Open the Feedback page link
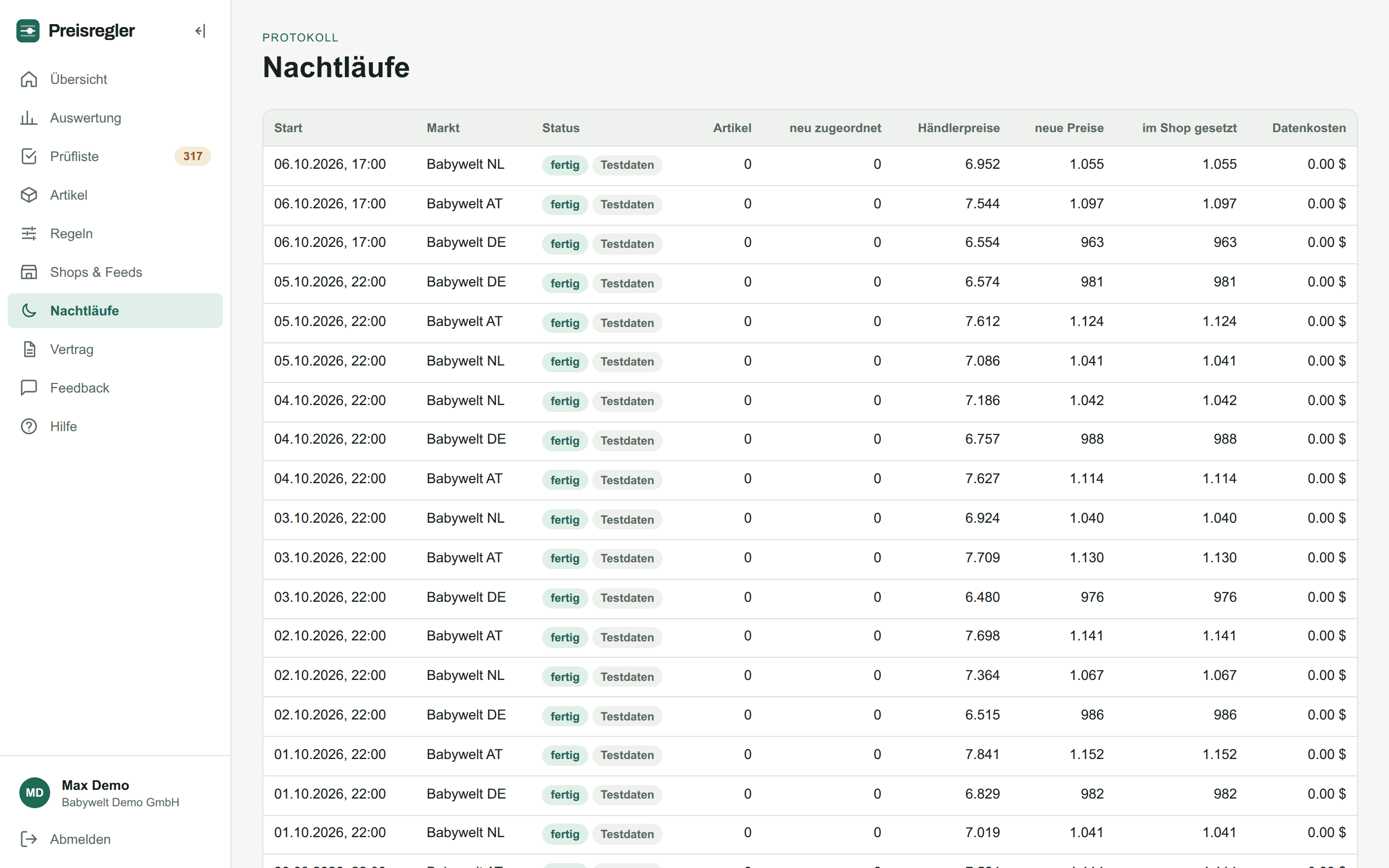The height and width of the screenshot is (868, 1389). [115, 388]
